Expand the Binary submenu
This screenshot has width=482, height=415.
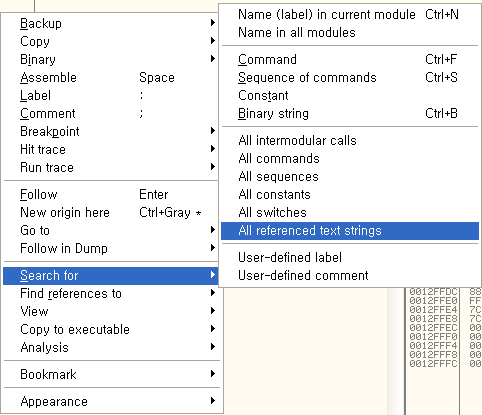(111, 59)
